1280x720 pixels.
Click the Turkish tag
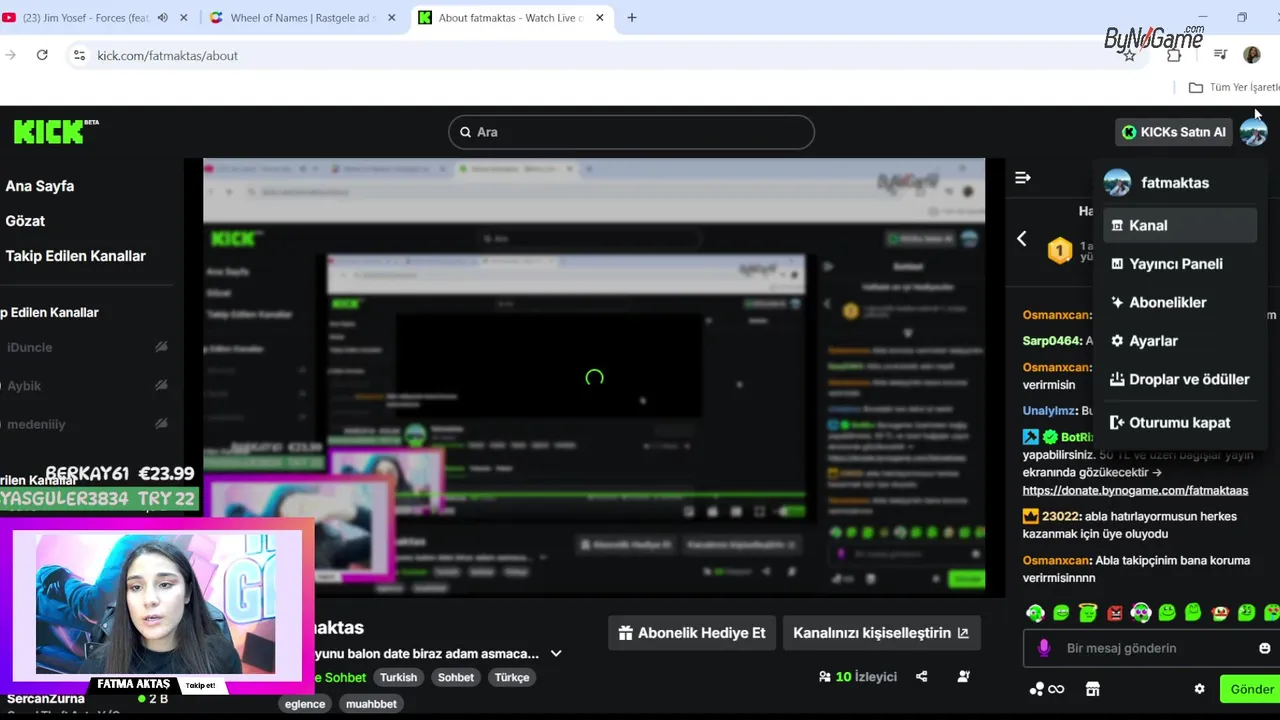[x=398, y=677]
